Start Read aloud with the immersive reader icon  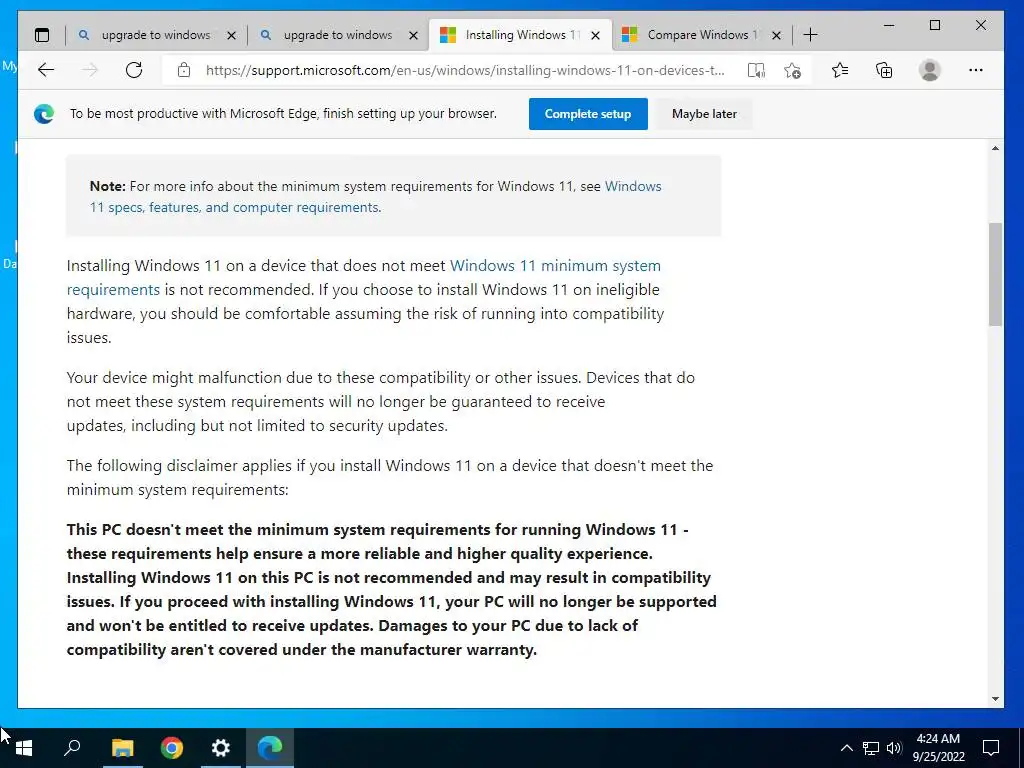coord(756,71)
